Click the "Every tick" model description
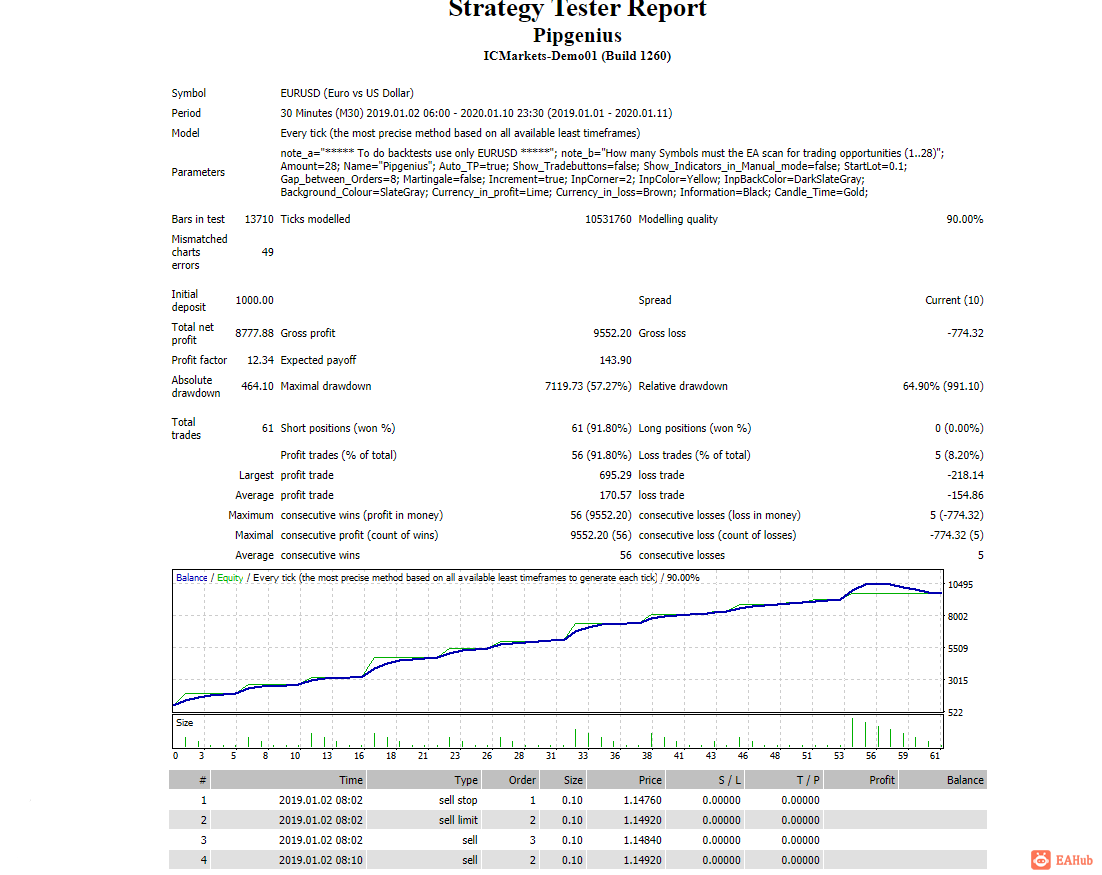This screenshot has height=875, width=1102. coord(460,134)
